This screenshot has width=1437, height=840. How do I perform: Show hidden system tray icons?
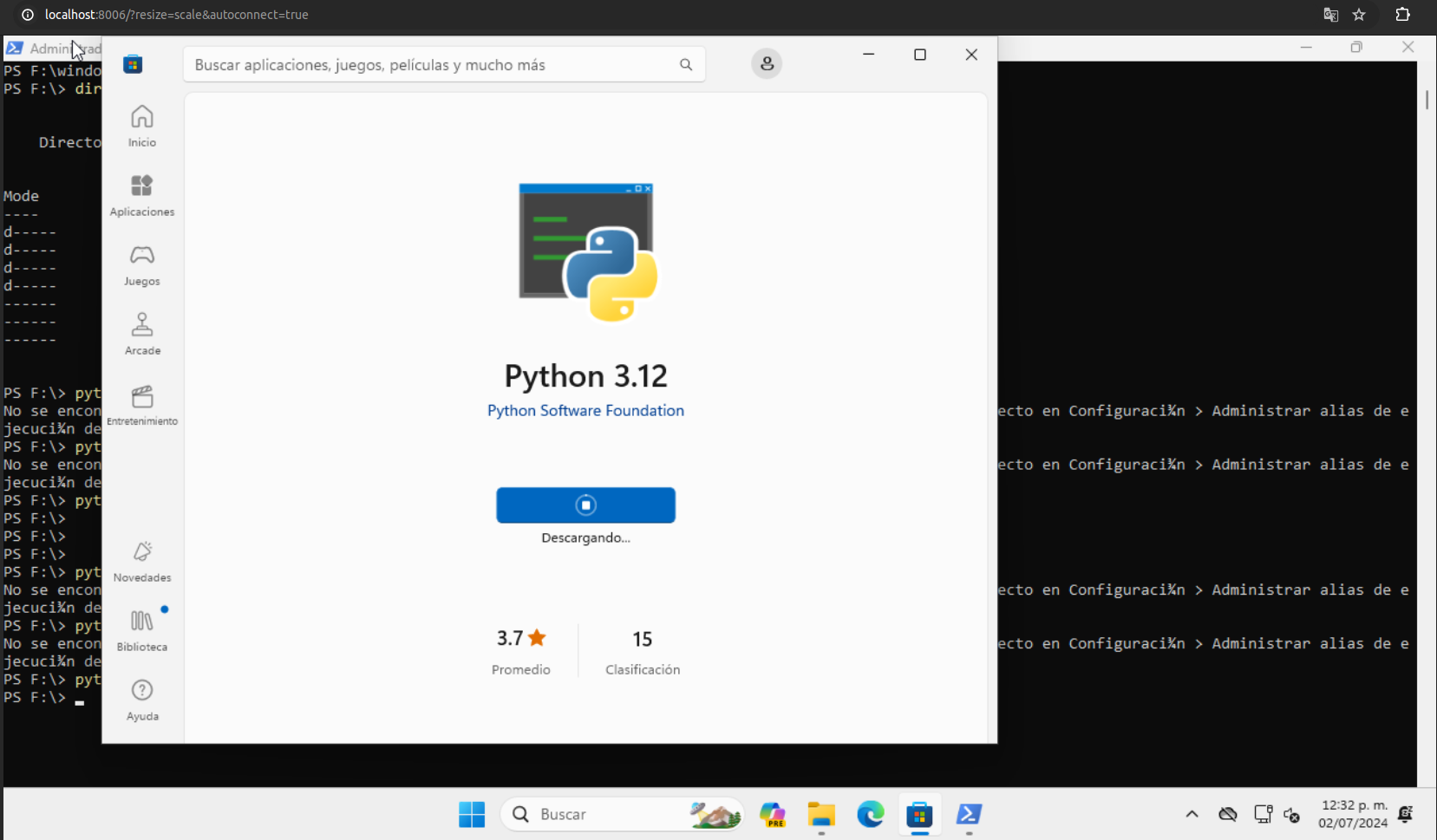(1192, 814)
